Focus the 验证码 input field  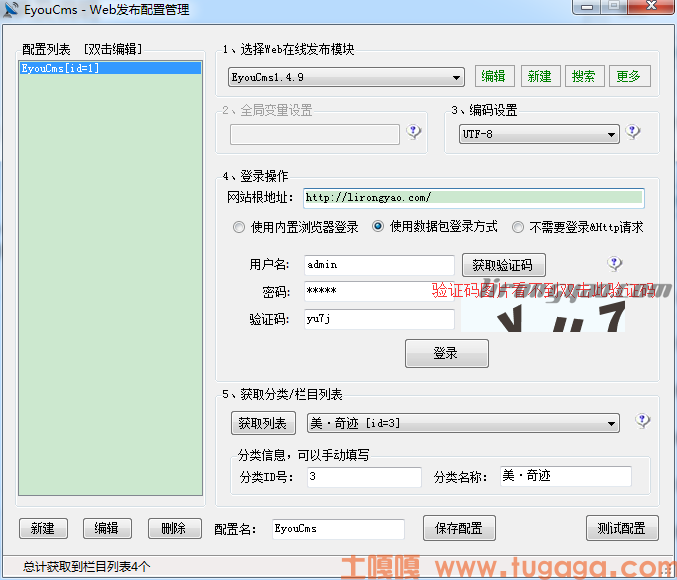[379, 319]
